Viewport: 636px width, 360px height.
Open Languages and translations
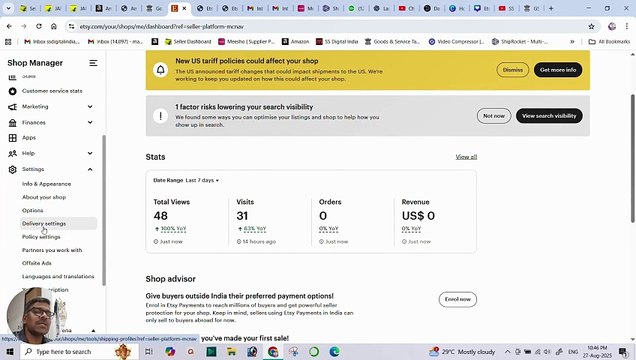pyautogui.click(x=58, y=276)
